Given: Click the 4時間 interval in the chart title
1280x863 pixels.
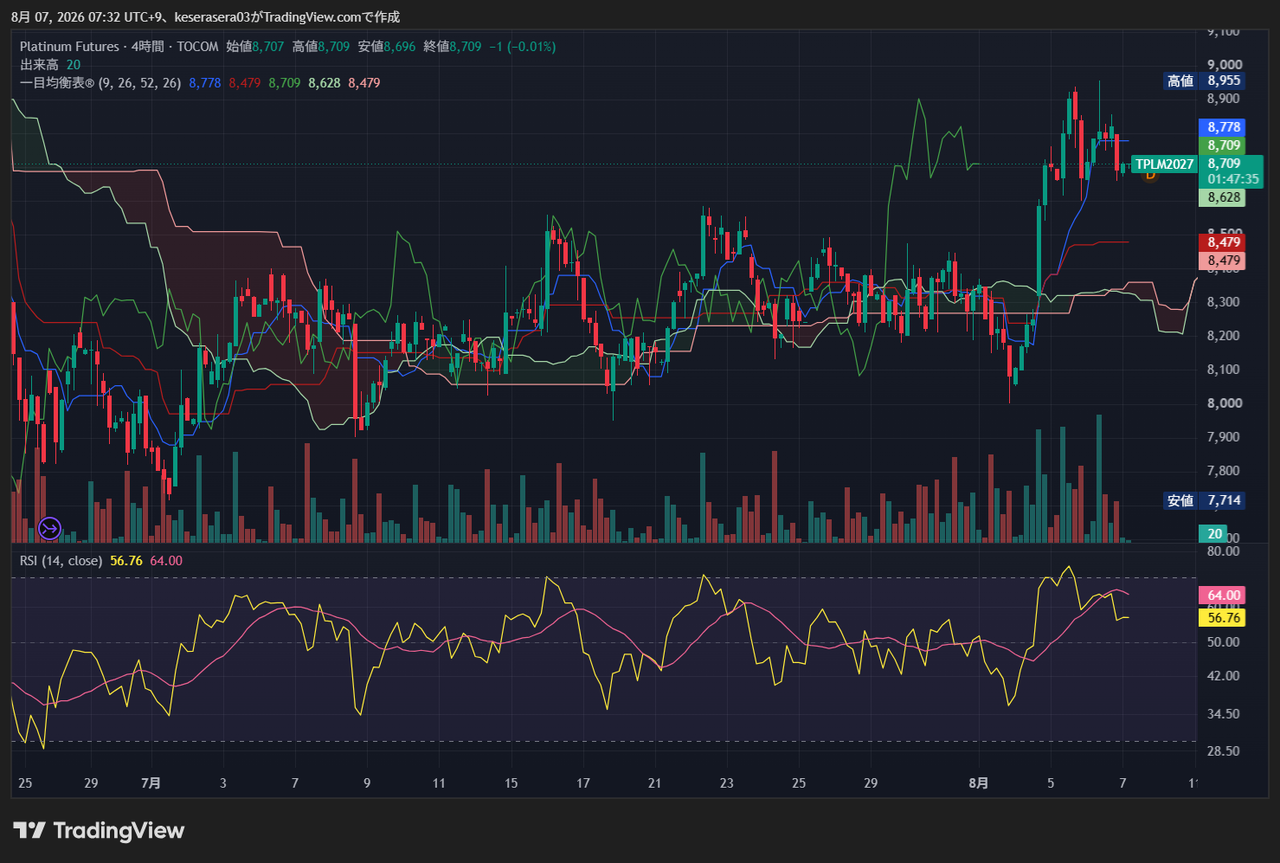Looking at the screenshot, I should click(147, 46).
